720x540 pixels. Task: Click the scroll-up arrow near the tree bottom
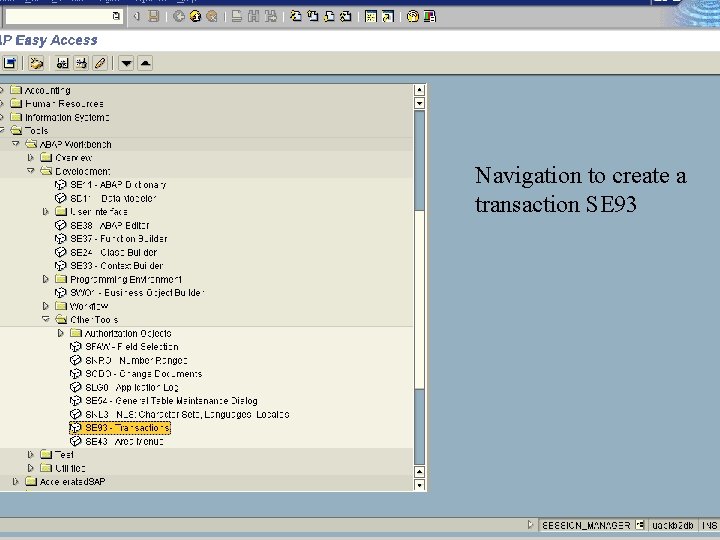click(419, 472)
